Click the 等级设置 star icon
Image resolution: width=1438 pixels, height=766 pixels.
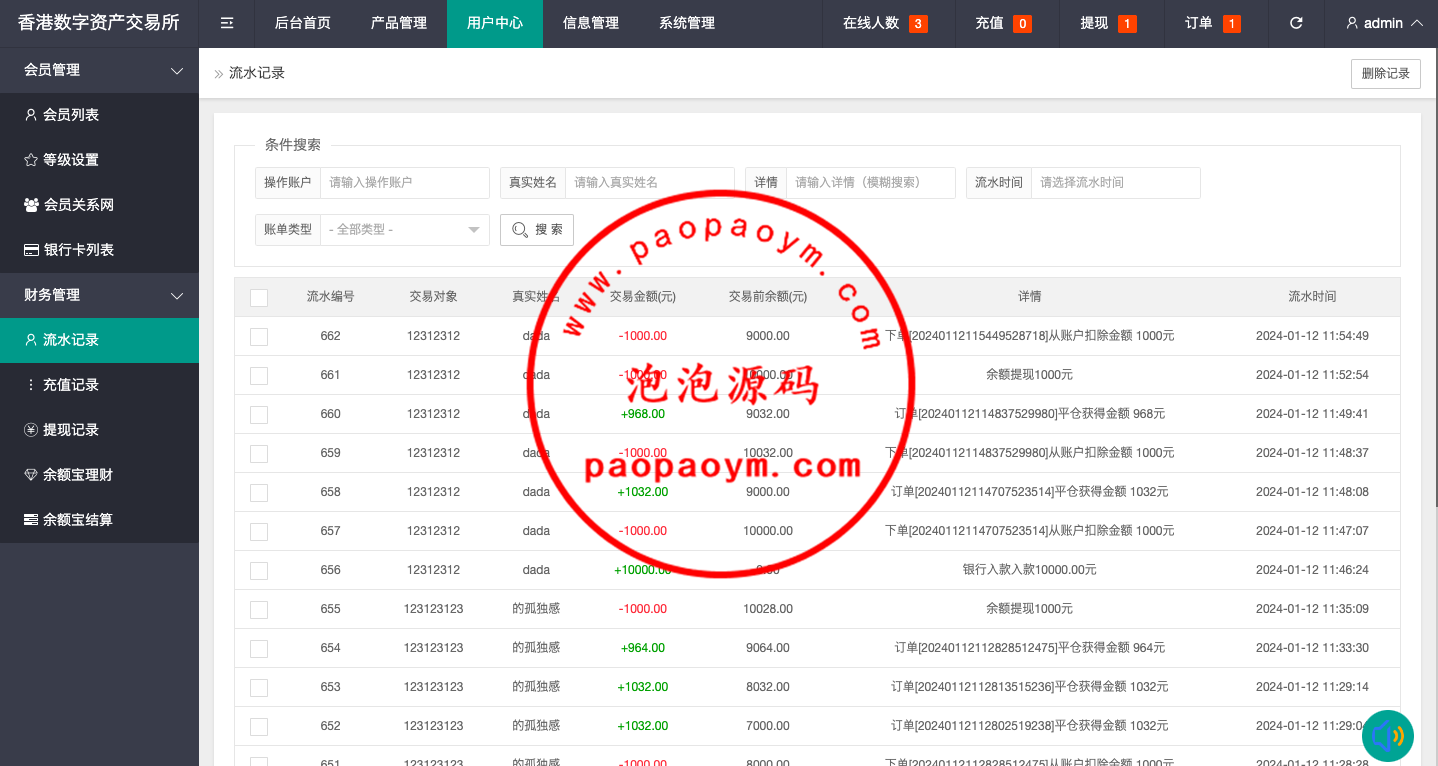(x=31, y=160)
